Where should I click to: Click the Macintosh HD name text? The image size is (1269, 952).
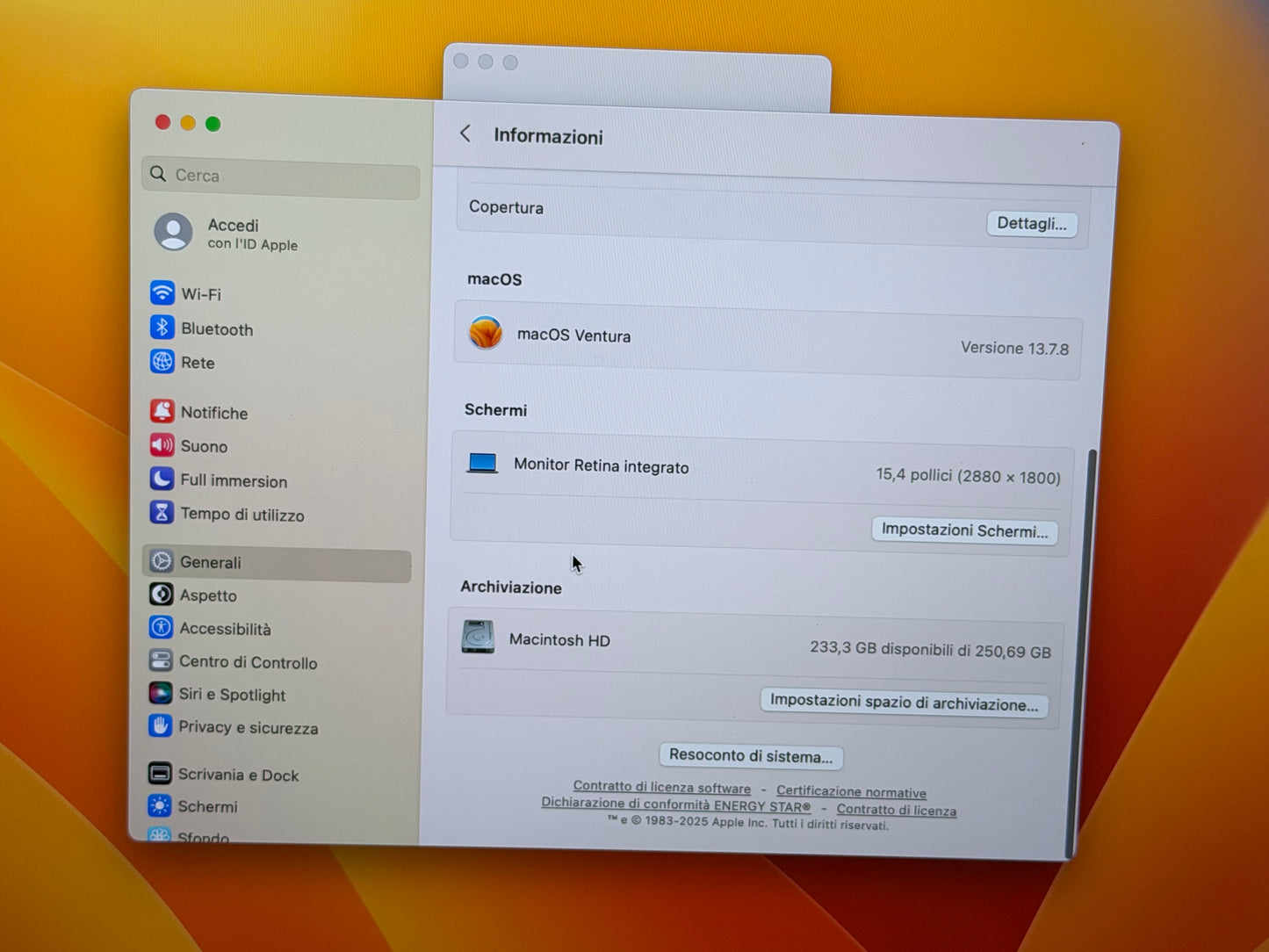pyautogui.click(x=559, y=639)
